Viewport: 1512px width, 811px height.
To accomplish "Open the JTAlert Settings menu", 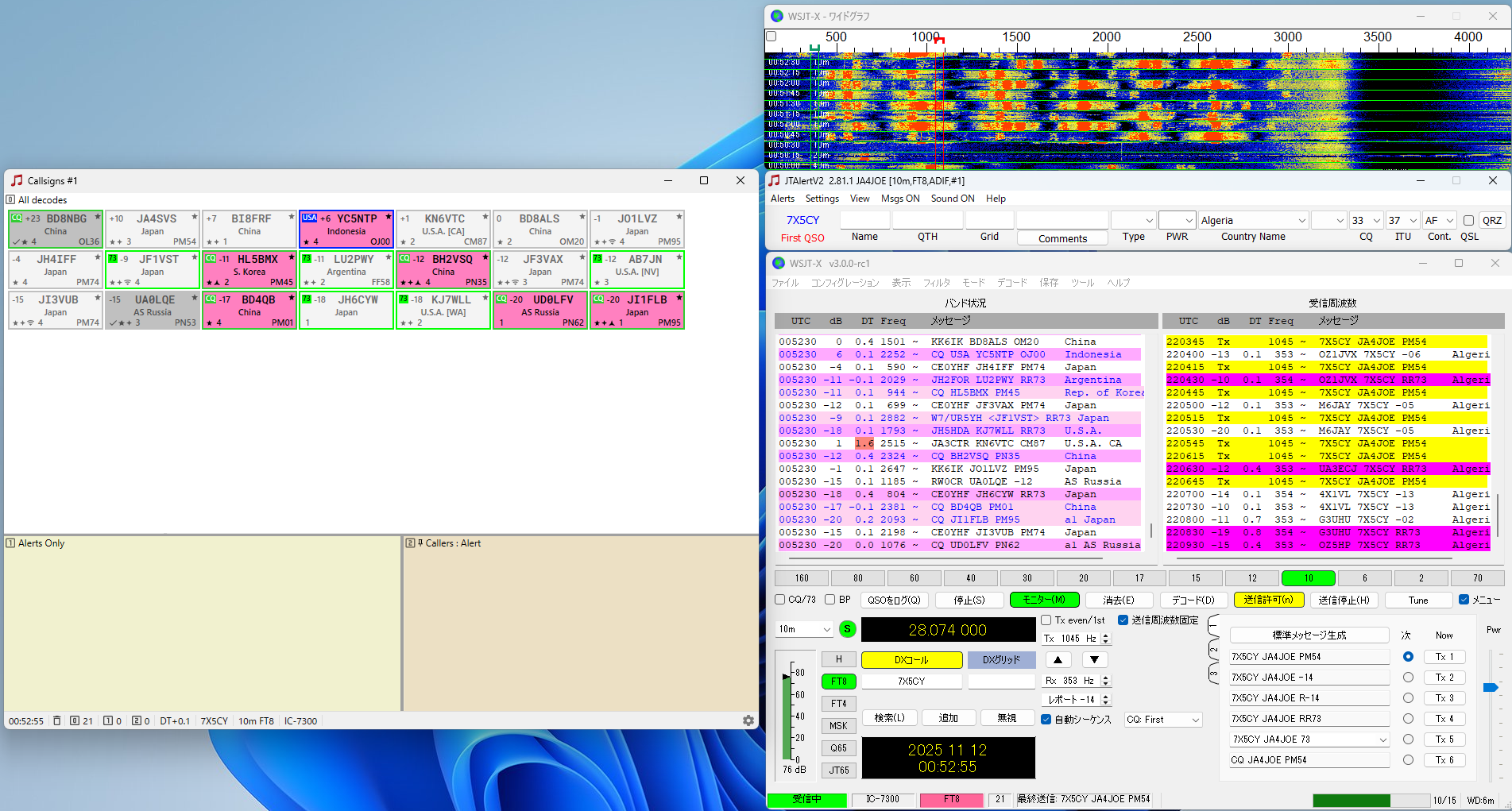I will click(822, 199).
